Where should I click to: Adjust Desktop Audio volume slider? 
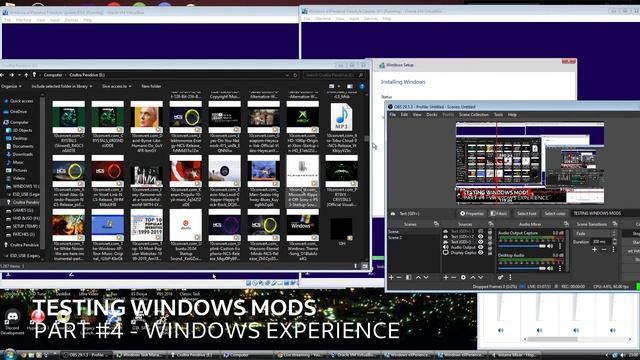click(522, 268)
